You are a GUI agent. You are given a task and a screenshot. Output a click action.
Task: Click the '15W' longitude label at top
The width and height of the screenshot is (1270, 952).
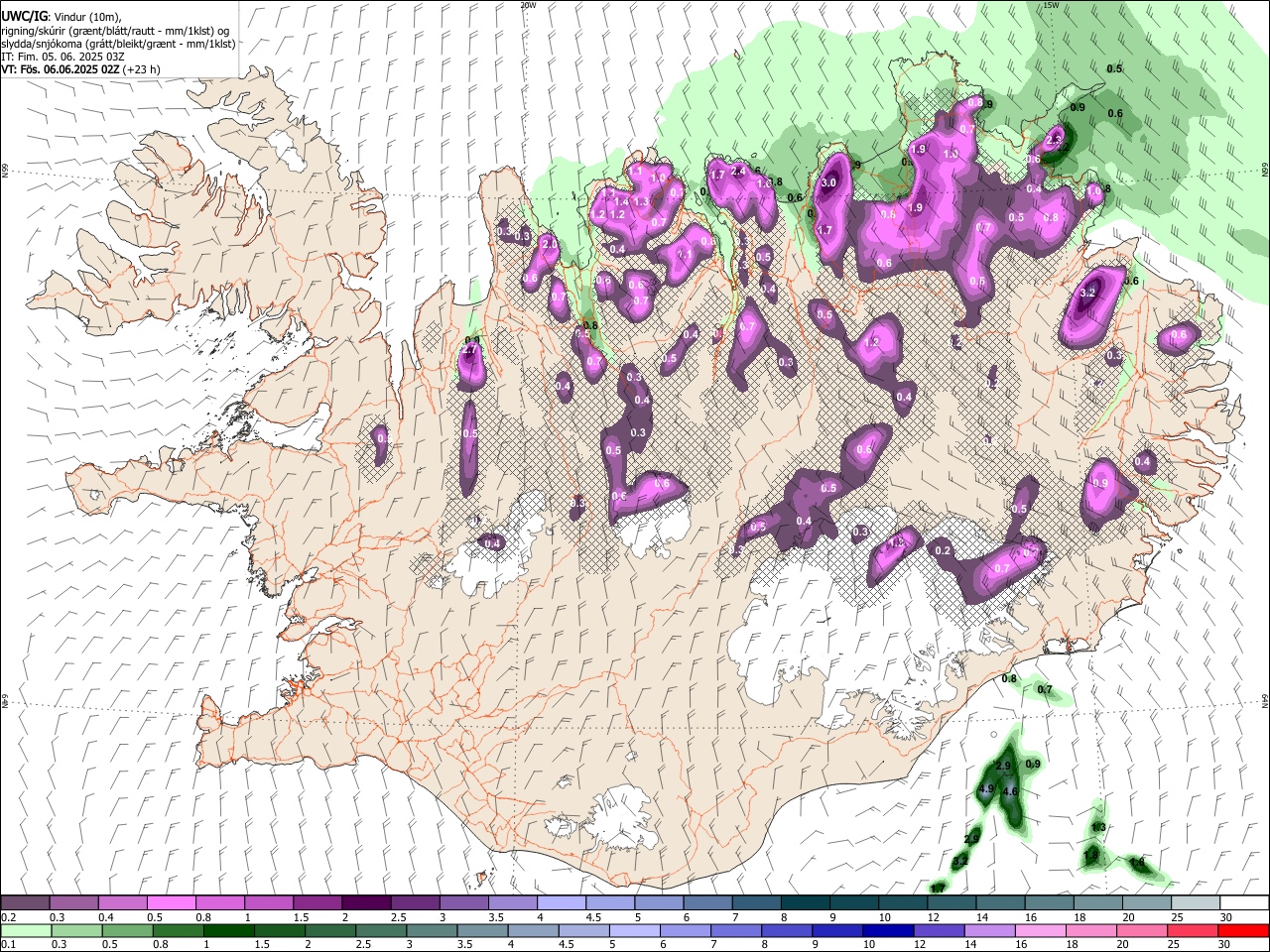click(x=1052, y=5)
